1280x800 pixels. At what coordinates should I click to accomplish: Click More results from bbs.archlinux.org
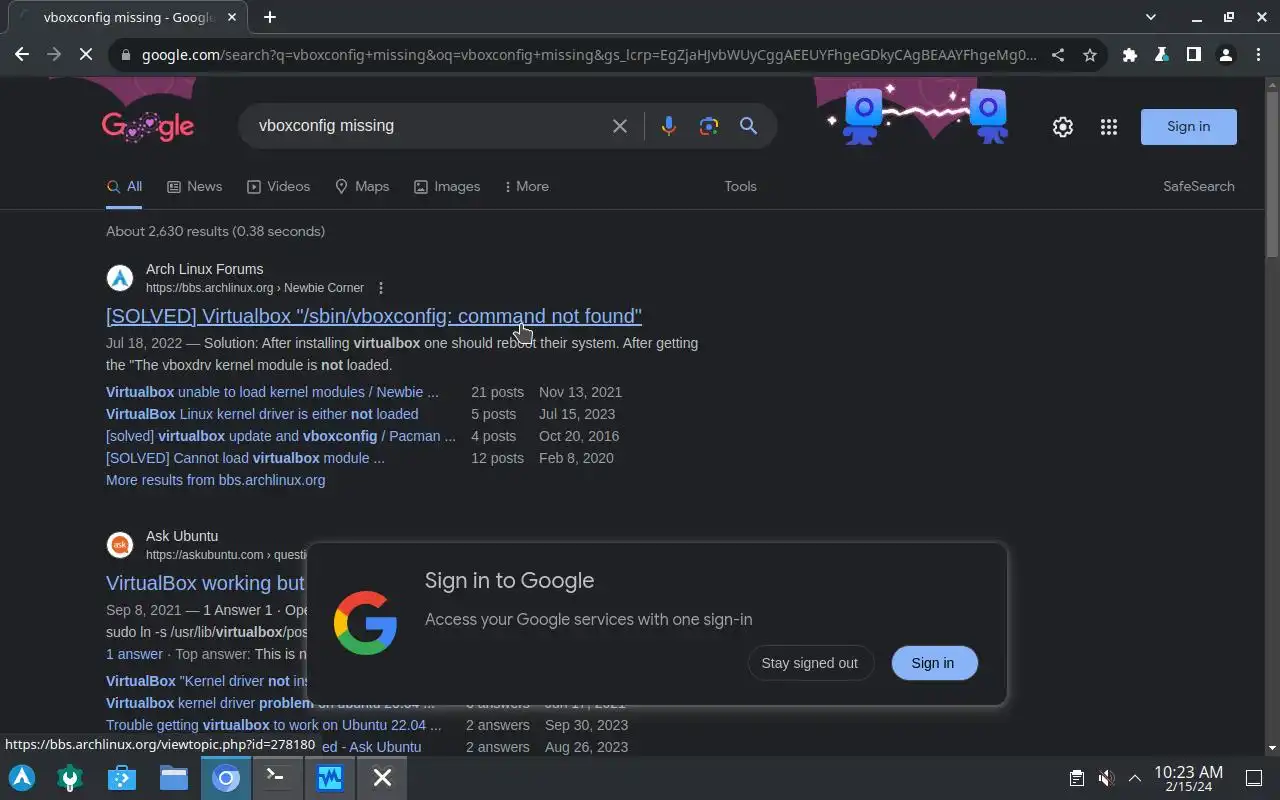coord(215,480)
